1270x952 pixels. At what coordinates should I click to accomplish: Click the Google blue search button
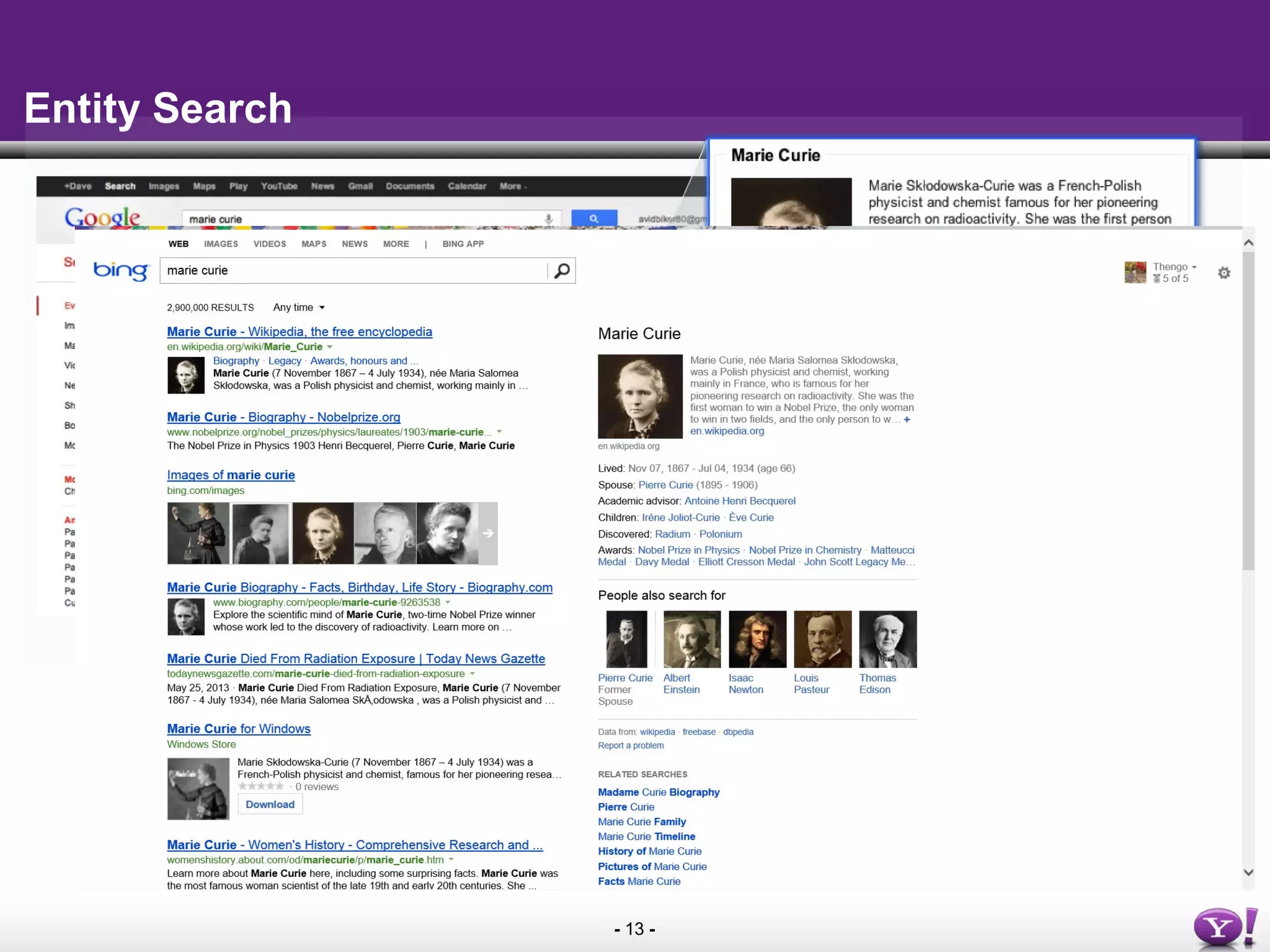click(593, 218)
